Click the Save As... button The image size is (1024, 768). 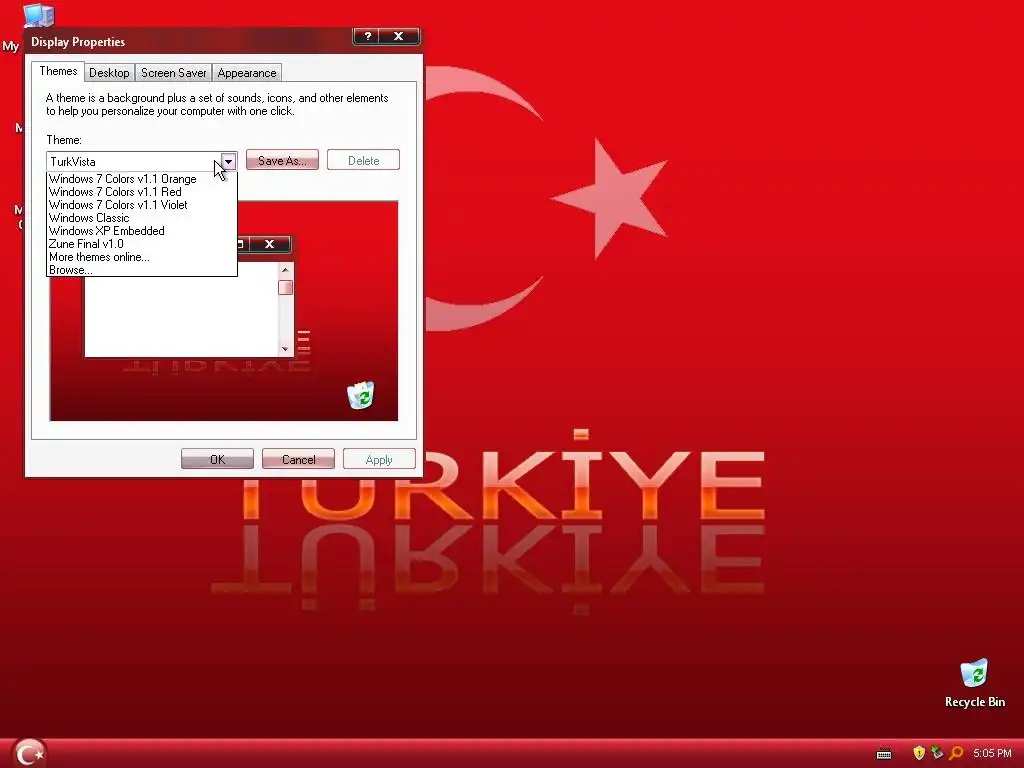pyautogui.click(x=282, y=161)
